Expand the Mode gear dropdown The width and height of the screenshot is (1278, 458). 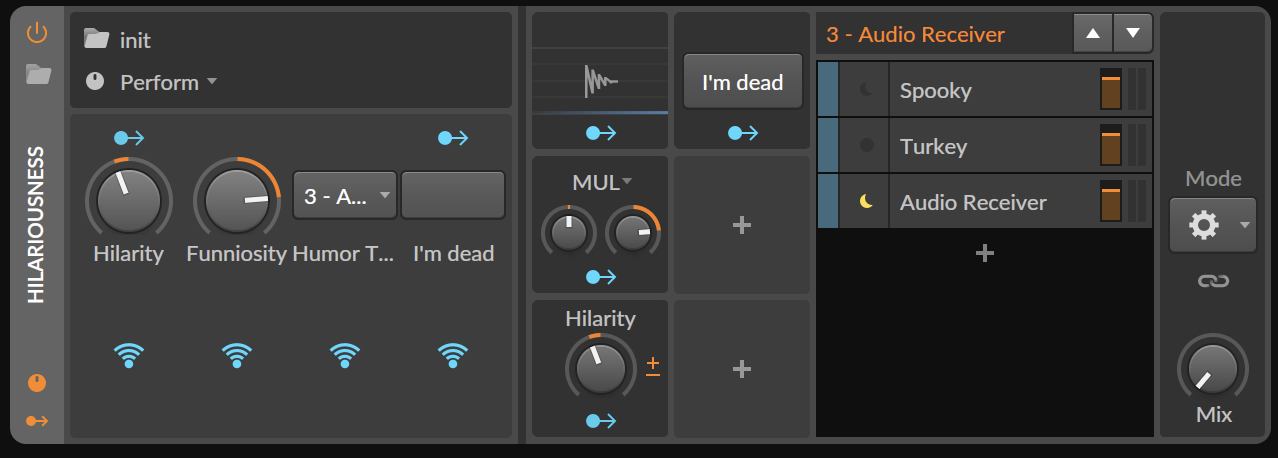(1212, 225)
